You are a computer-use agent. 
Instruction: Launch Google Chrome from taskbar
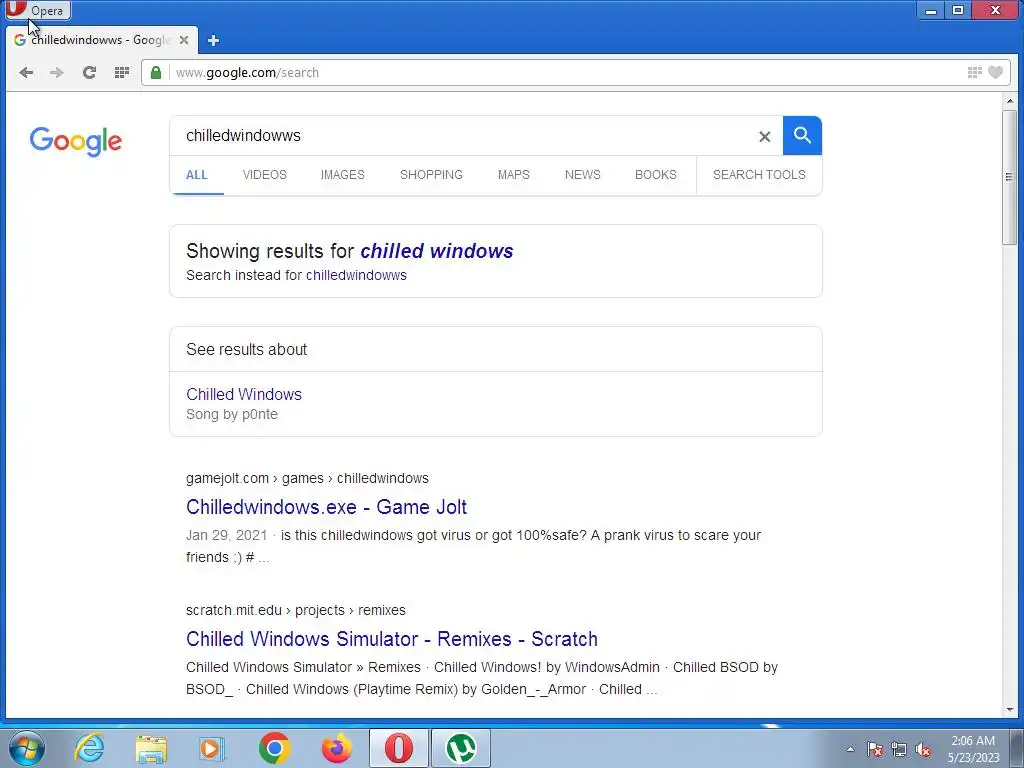[274, 748]
